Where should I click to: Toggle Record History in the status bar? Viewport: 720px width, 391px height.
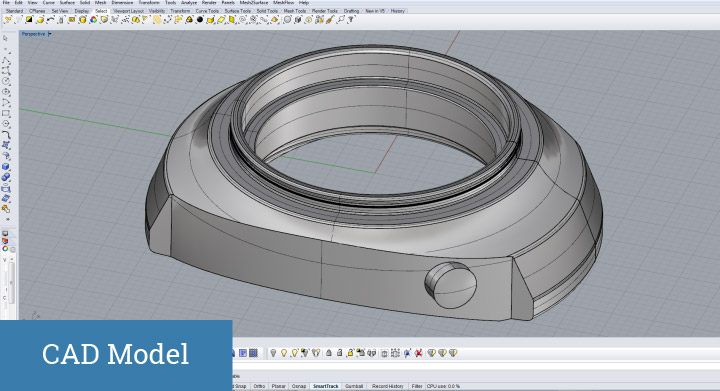[x=388, y=386]
